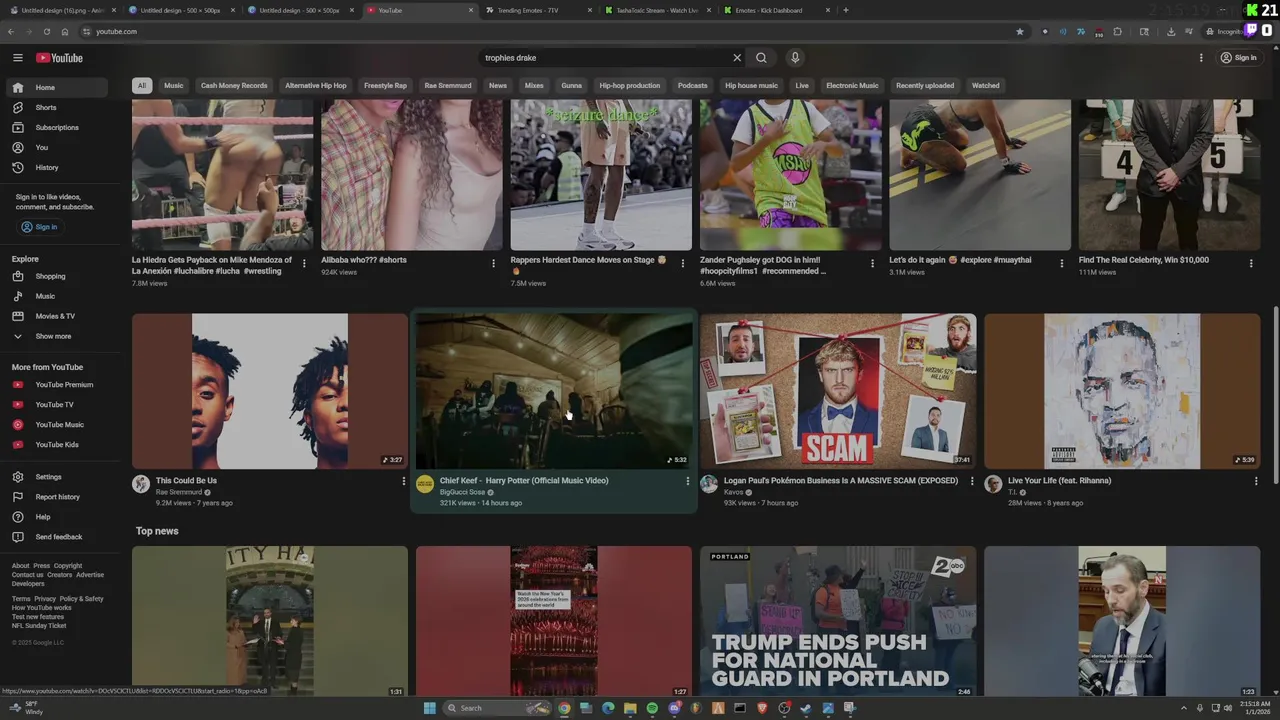This screenshot has height=720, width=1280.
Task: Click the YouTube logo
Action: pos(59,58)
